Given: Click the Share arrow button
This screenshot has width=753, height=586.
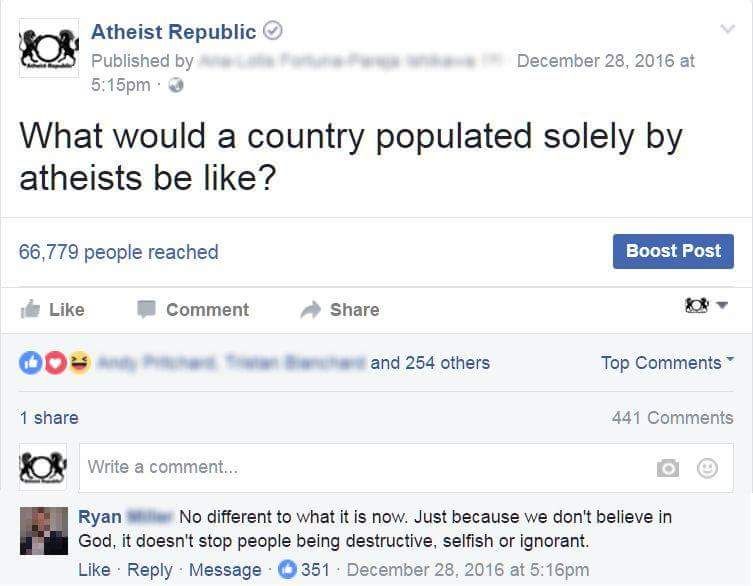Looking at the screenshot, I should tap(340, 310).
